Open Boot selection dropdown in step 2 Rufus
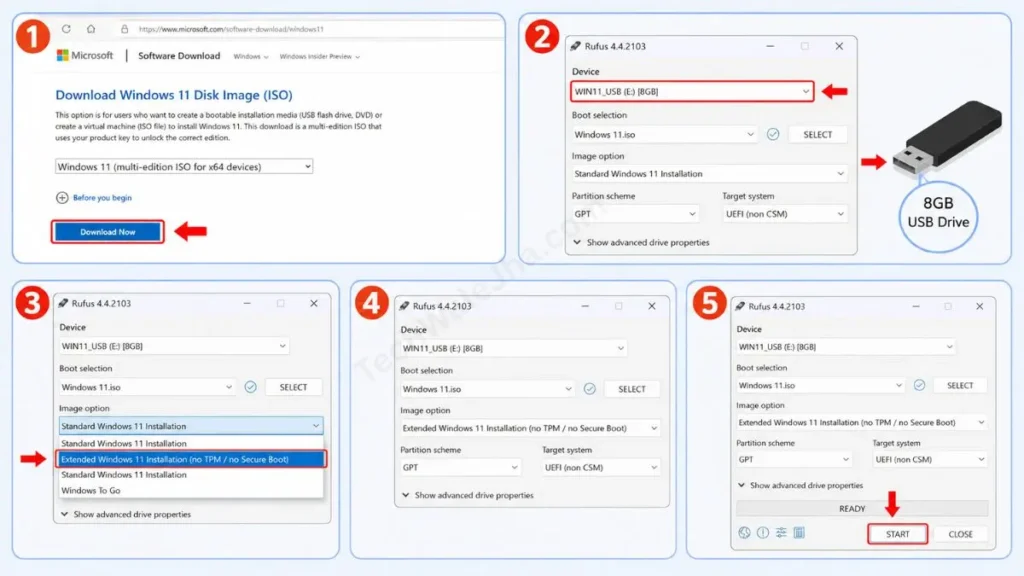The height and width of the screenshot is (576, 1024). point(664,135)
